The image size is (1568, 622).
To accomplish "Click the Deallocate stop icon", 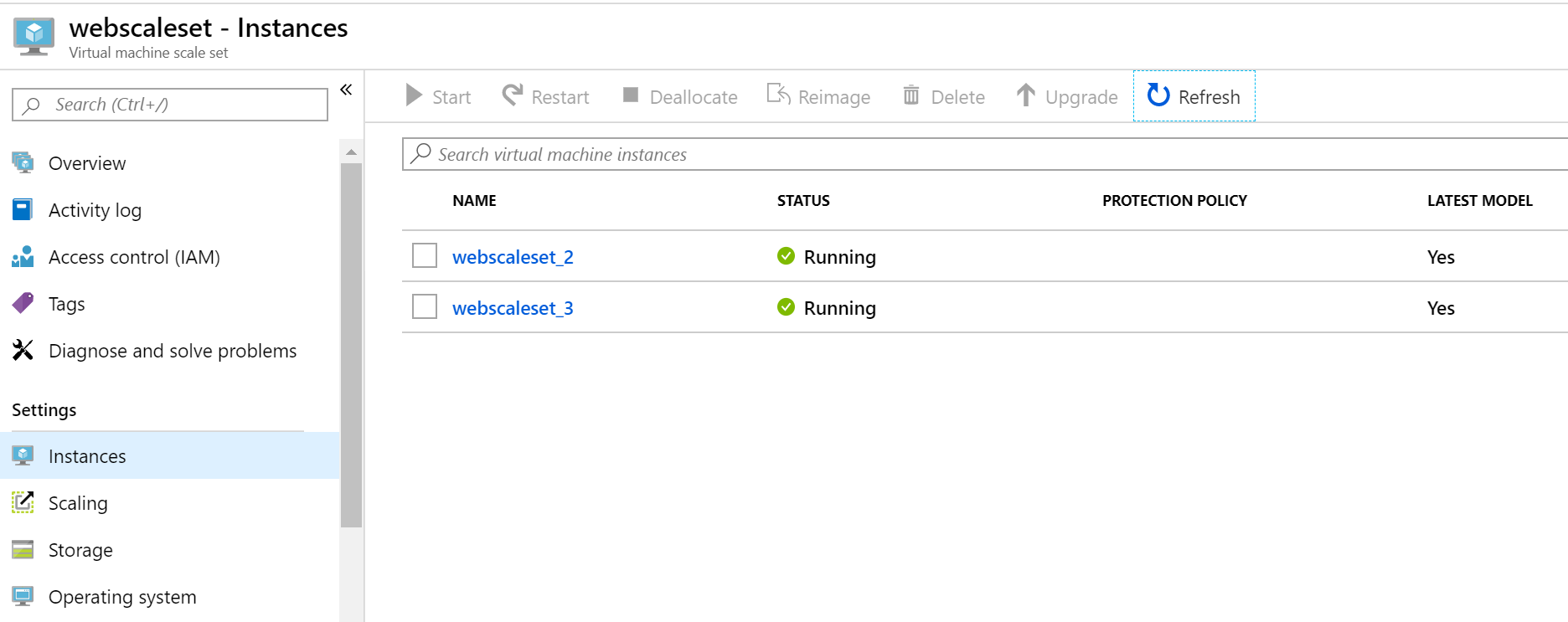I will (631, 95).
